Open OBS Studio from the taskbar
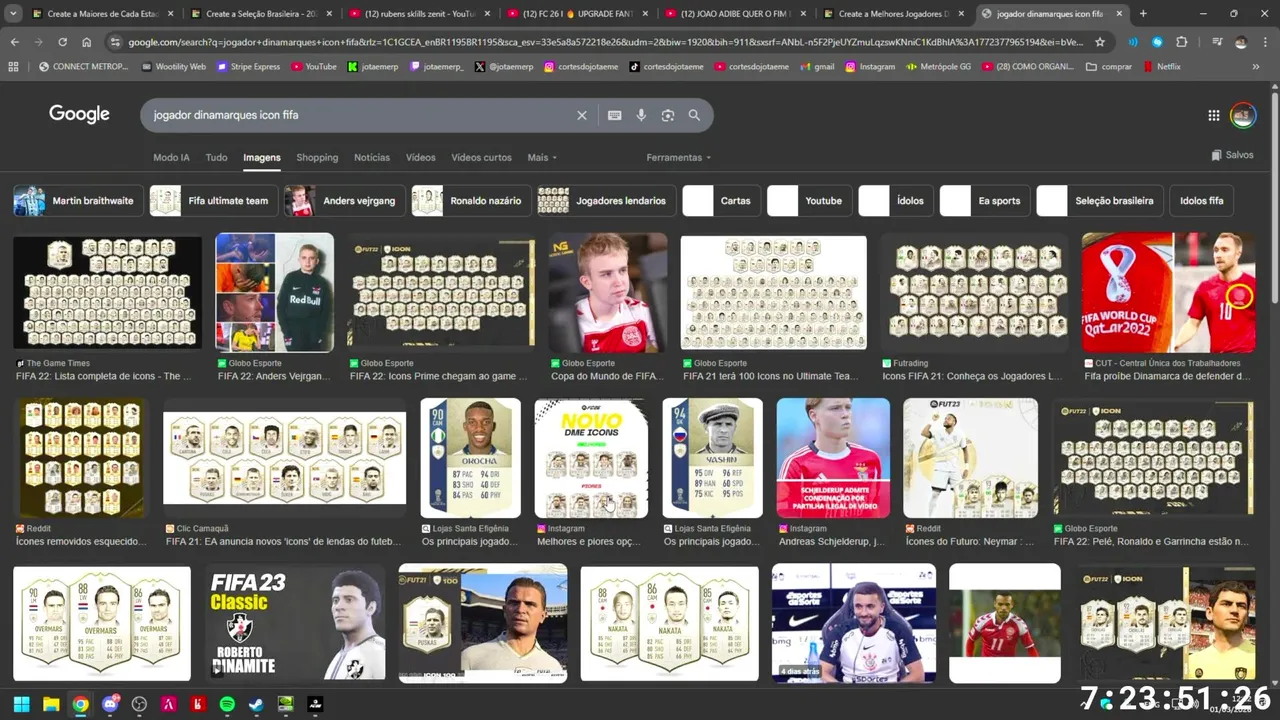Image resolution: width=1280 pixels, height=720 pixels. [x=139, y=704]
